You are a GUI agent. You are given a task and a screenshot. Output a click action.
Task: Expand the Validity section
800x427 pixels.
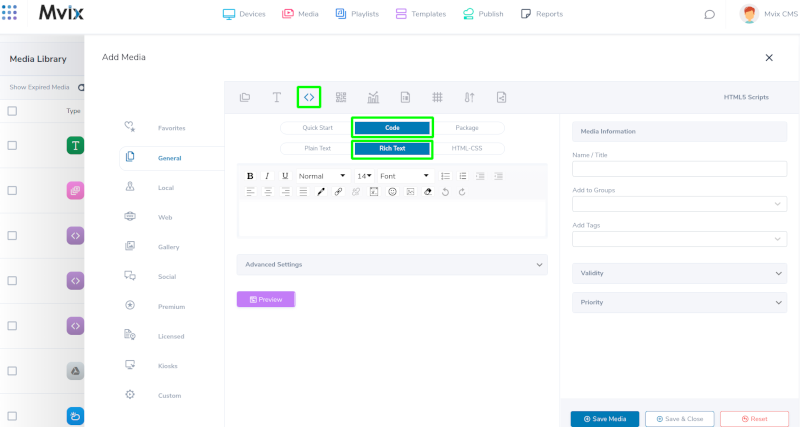(x=680, y=273)
